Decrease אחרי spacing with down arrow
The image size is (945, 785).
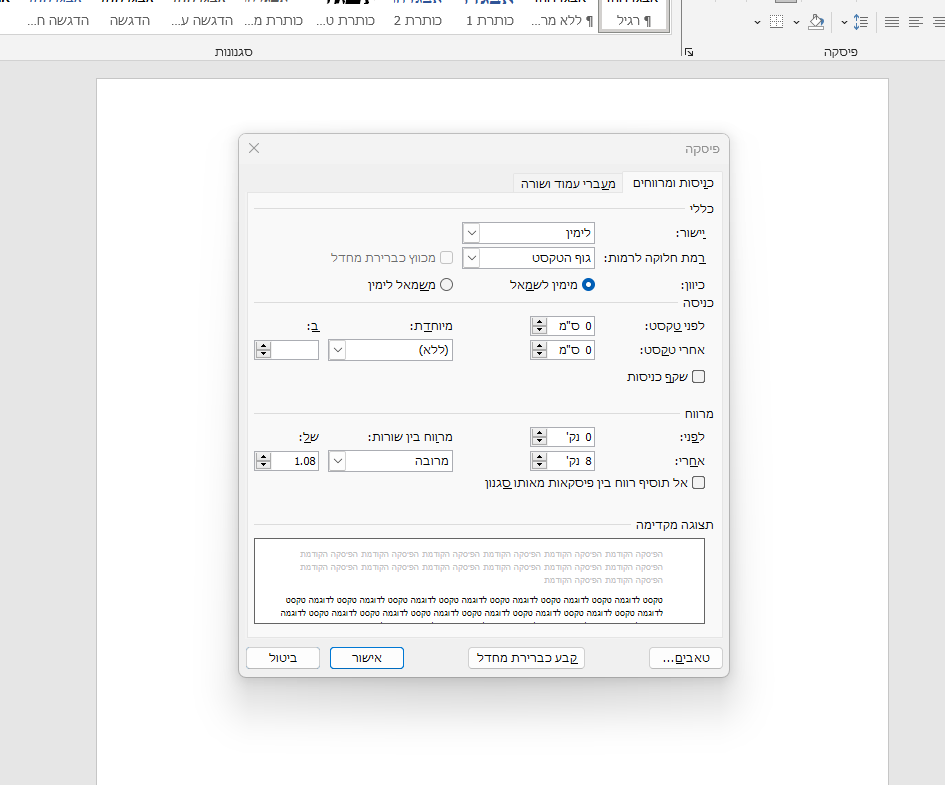tap(539, 465)
